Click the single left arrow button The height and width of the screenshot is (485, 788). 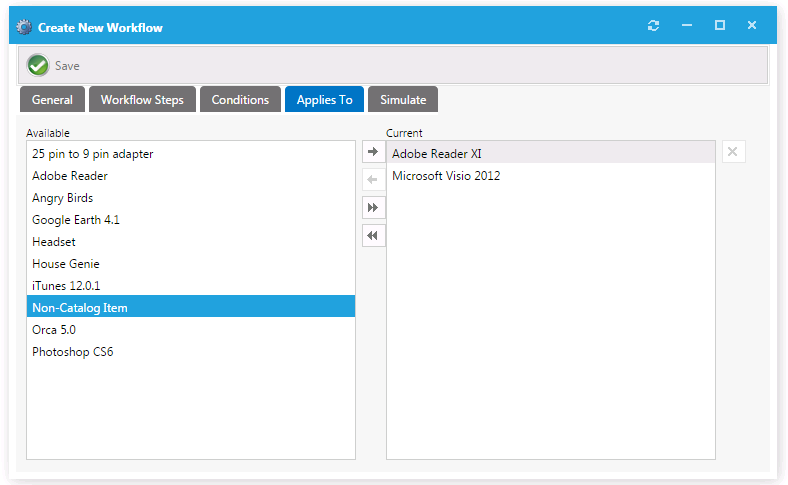pyautogui.click(x=373, y=180)
